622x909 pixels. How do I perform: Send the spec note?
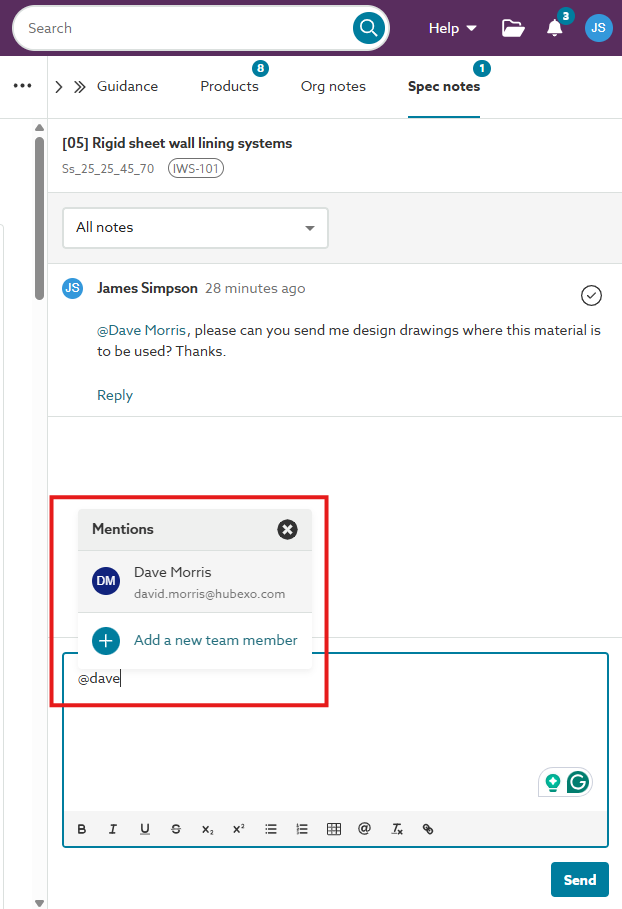pyautogui.click(x=579, y=879)
